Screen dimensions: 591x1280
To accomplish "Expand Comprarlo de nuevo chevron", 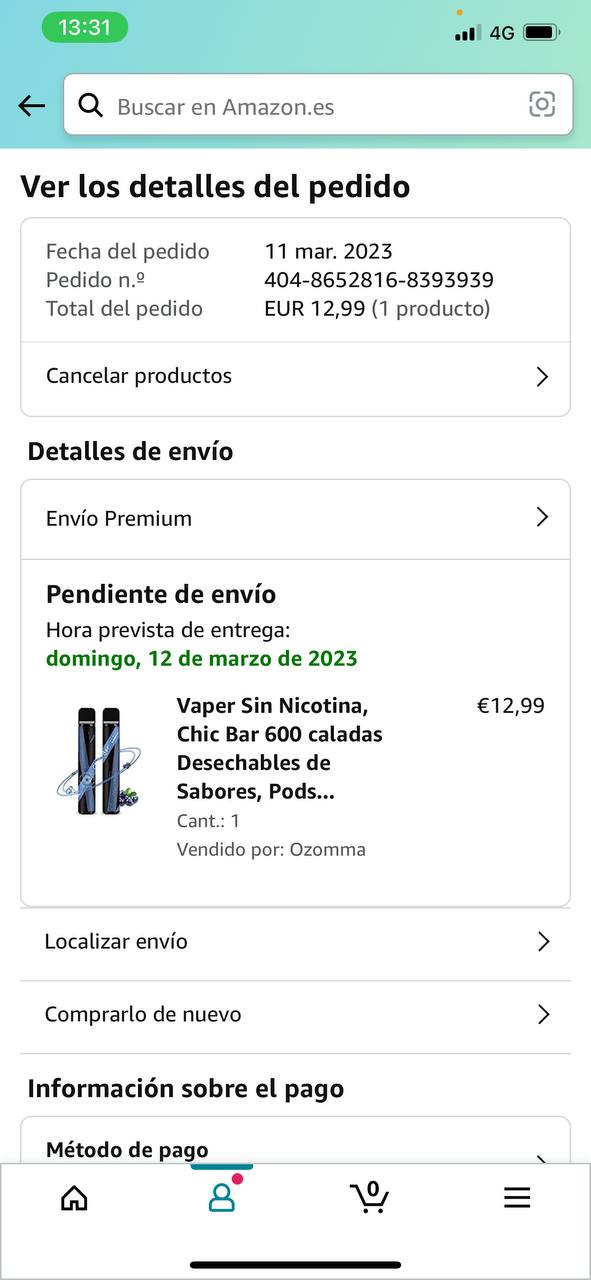I will pyautogui.click(x=543, y=1014).
